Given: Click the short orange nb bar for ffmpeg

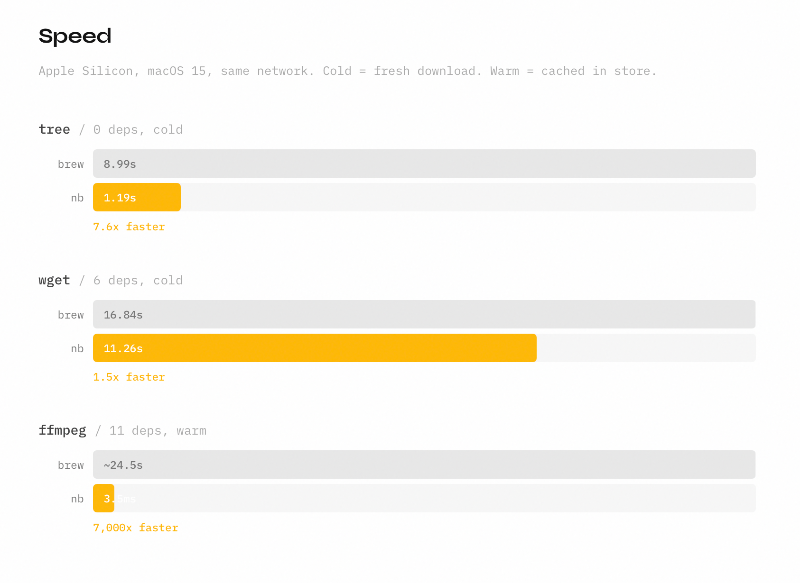Looking at the screenshot, I should (x=104, y=498).
